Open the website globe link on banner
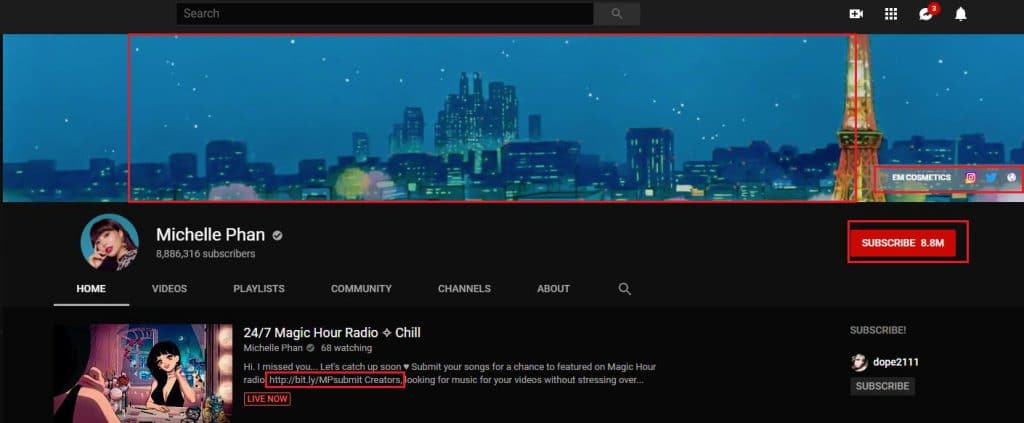1024x423 pixels. (x=1012, y=177)
